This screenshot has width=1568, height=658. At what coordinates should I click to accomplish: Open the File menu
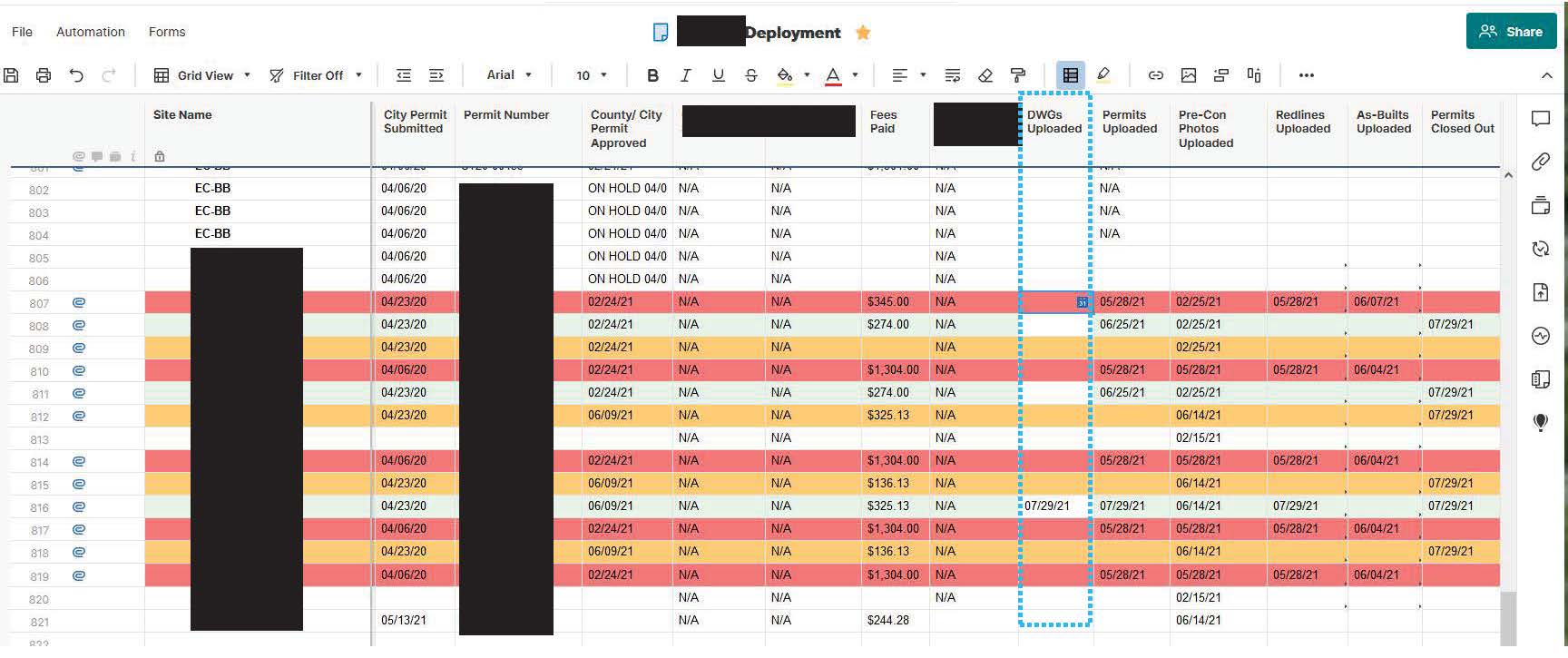pyautogui.click(x=22, y=32)
